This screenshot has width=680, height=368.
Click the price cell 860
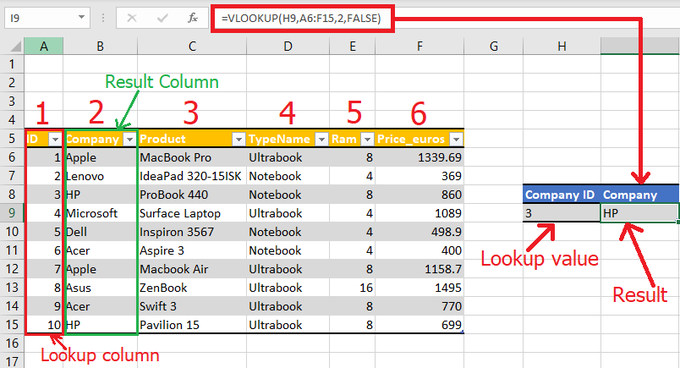point(420,195)
